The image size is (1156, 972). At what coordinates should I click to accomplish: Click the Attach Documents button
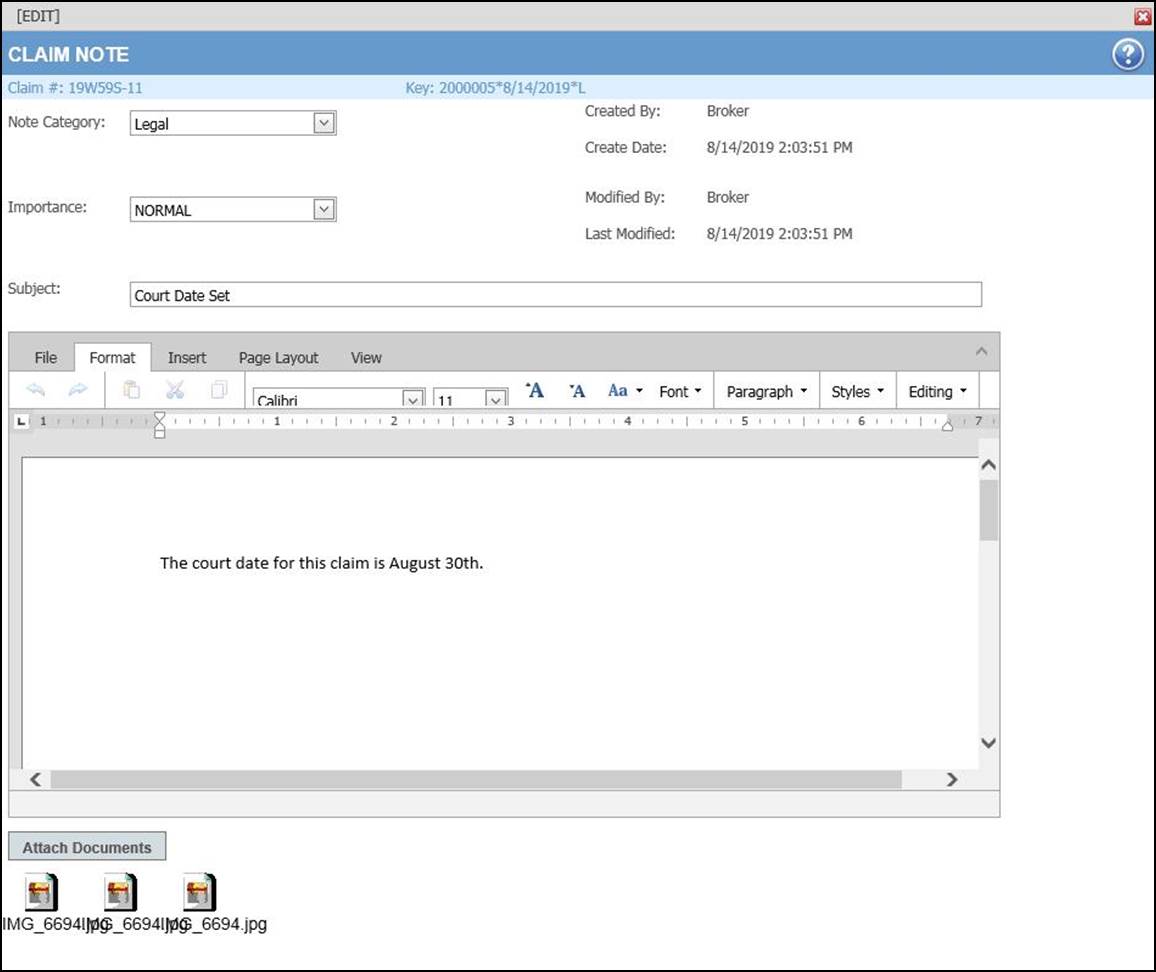[x=87, y=847]
